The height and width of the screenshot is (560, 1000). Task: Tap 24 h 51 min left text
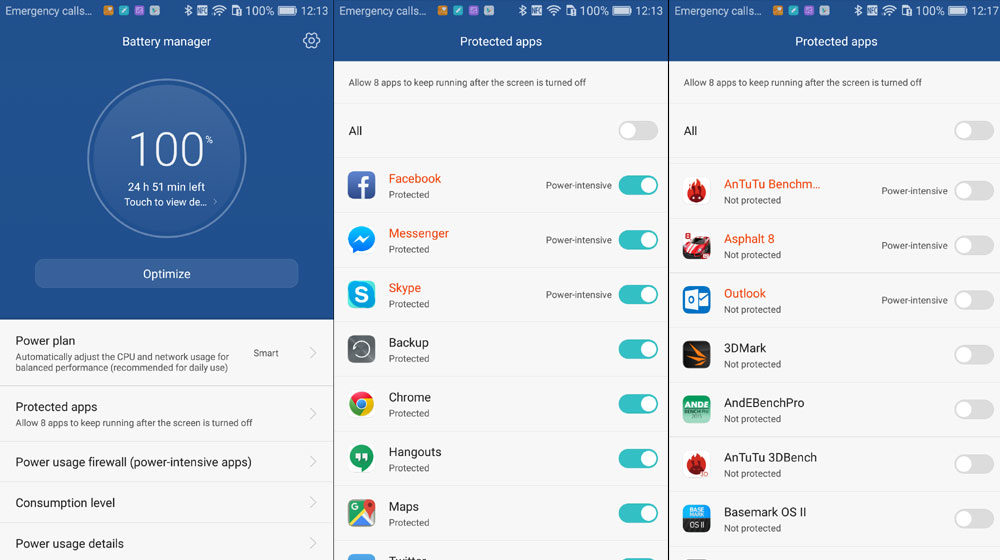click(166, 187)
